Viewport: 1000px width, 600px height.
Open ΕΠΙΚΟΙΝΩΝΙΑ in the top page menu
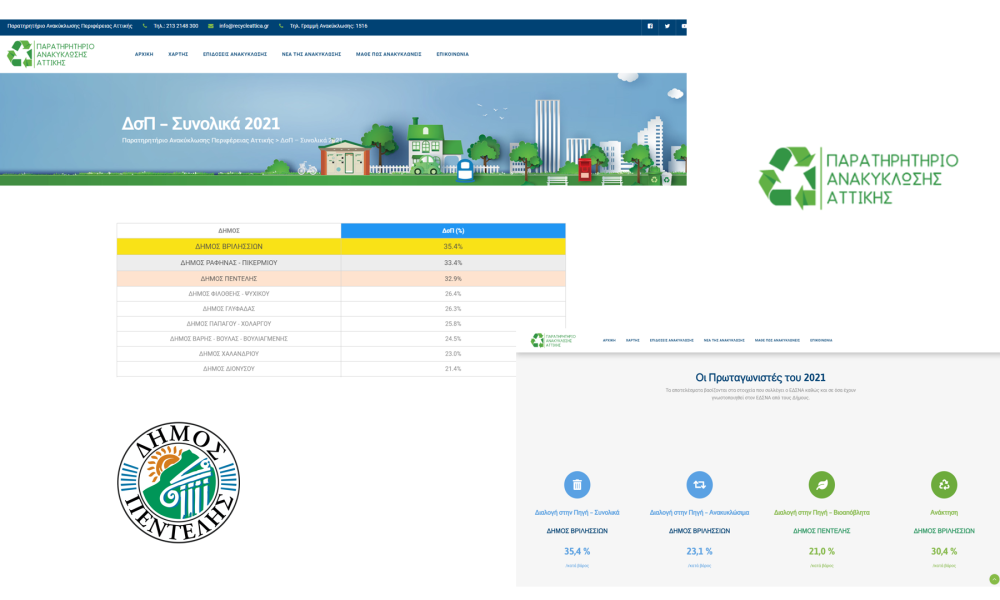click(452, 54)
